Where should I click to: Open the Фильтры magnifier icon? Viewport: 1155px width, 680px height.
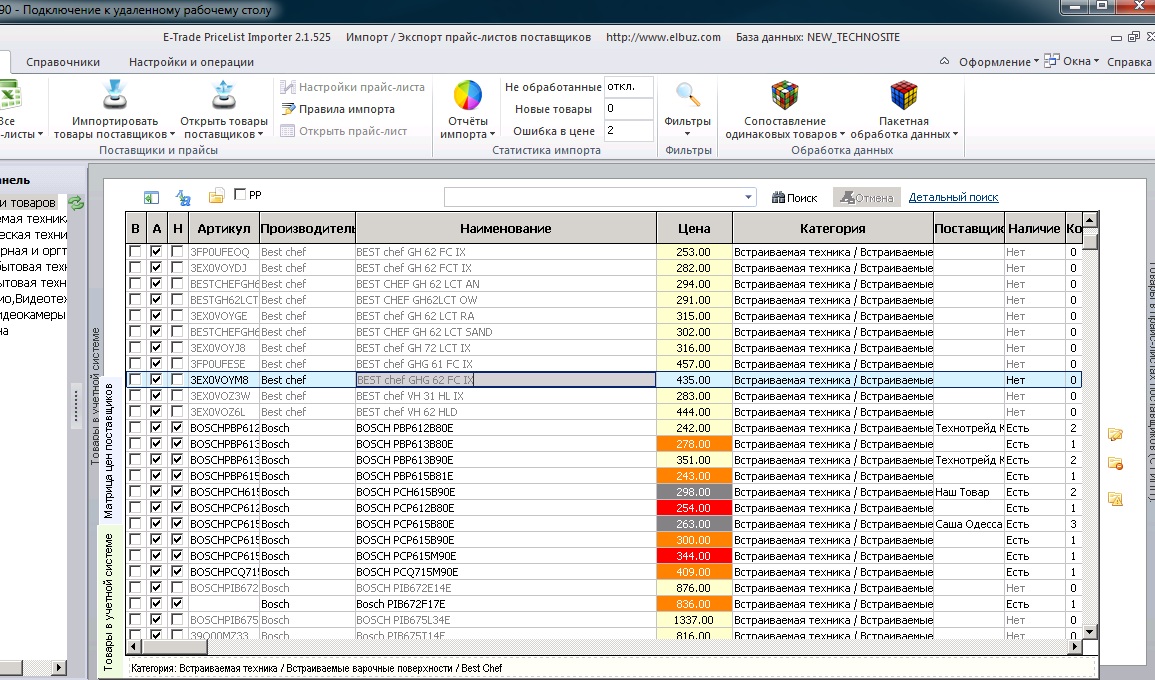click(x=687, y=95)
